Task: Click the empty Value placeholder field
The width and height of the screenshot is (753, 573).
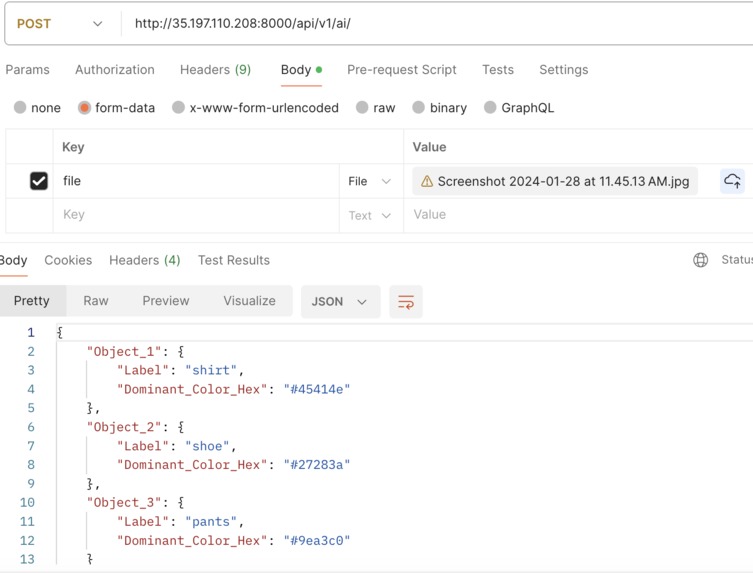Action: click(578, 215)
